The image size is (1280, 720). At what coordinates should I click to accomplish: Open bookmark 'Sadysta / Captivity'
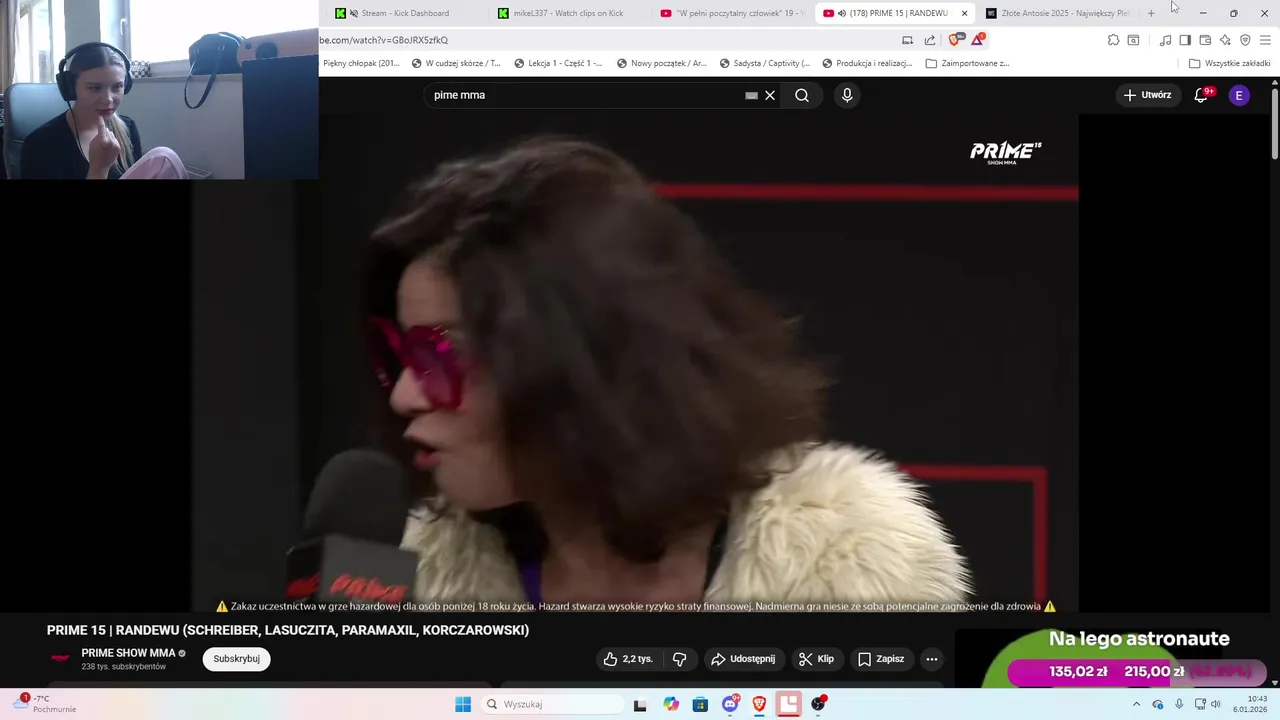[x=764, y=63]
